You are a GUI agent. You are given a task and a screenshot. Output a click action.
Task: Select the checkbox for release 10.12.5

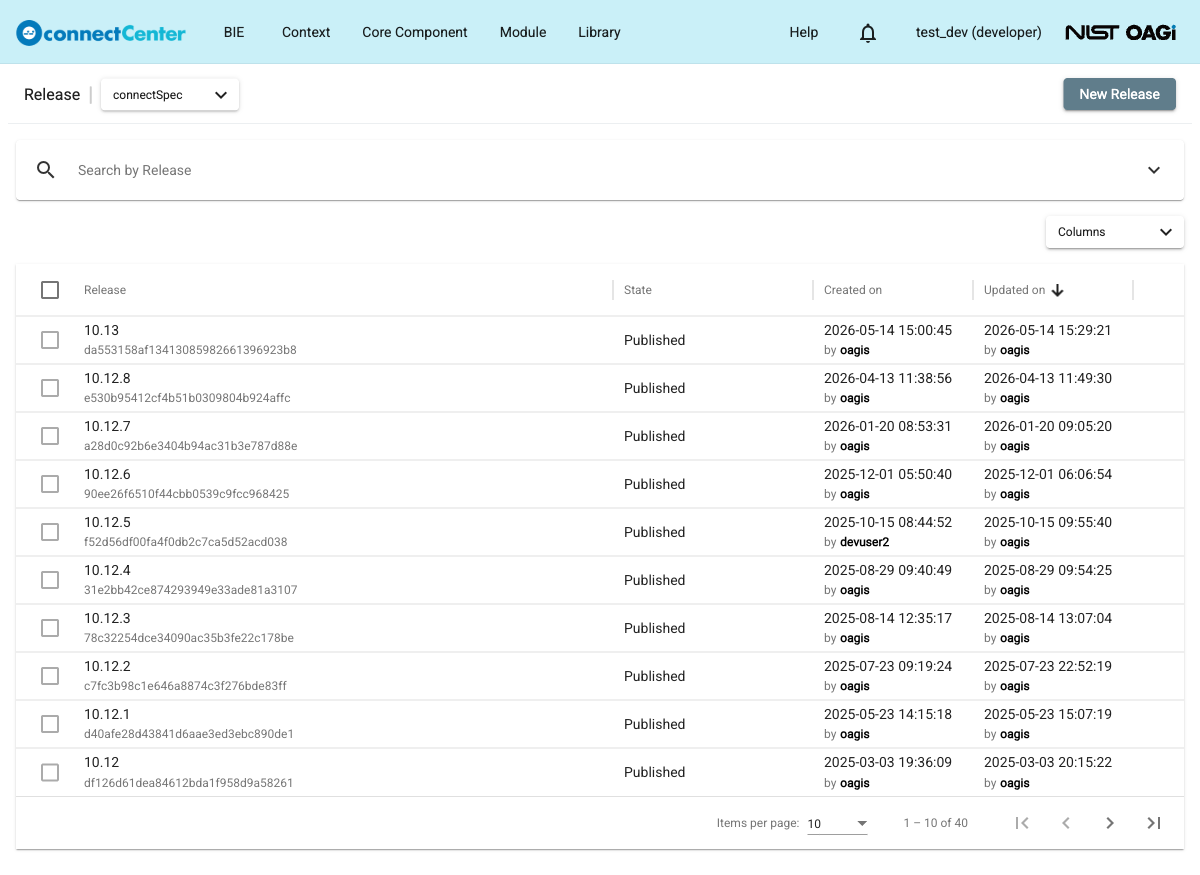(50, 532)
